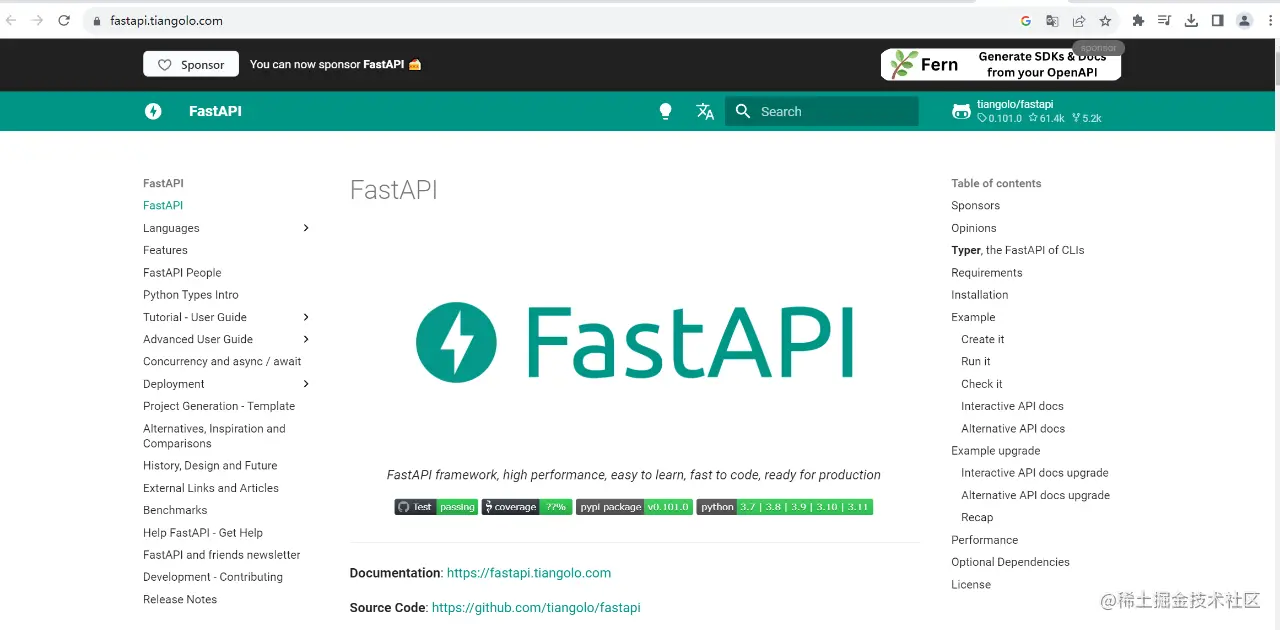
Task: Open Alternatives, Inspiration and Comparisons page
Action: click(214, 436)
